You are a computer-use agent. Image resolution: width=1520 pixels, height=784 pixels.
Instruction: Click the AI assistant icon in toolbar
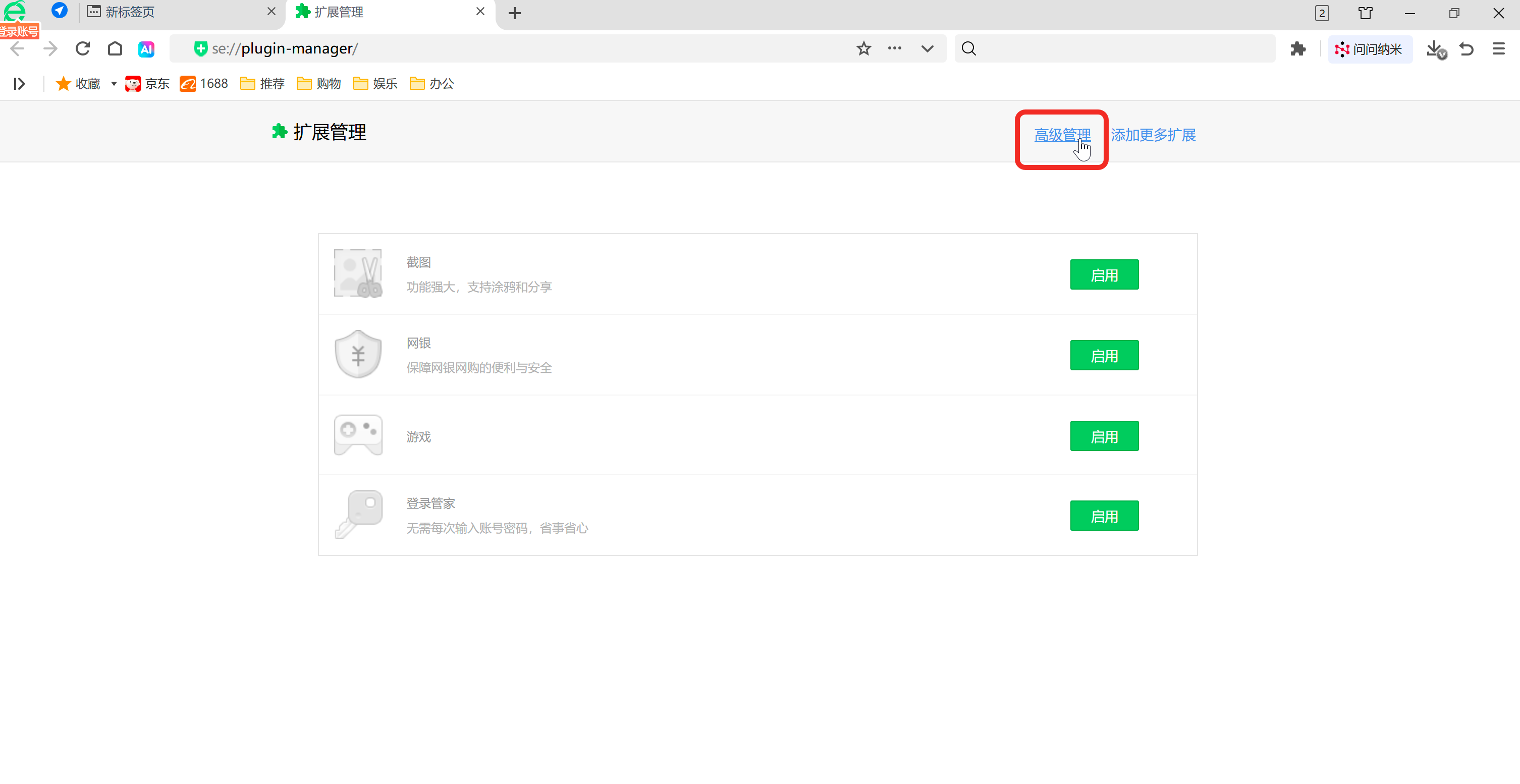[146, 49]
